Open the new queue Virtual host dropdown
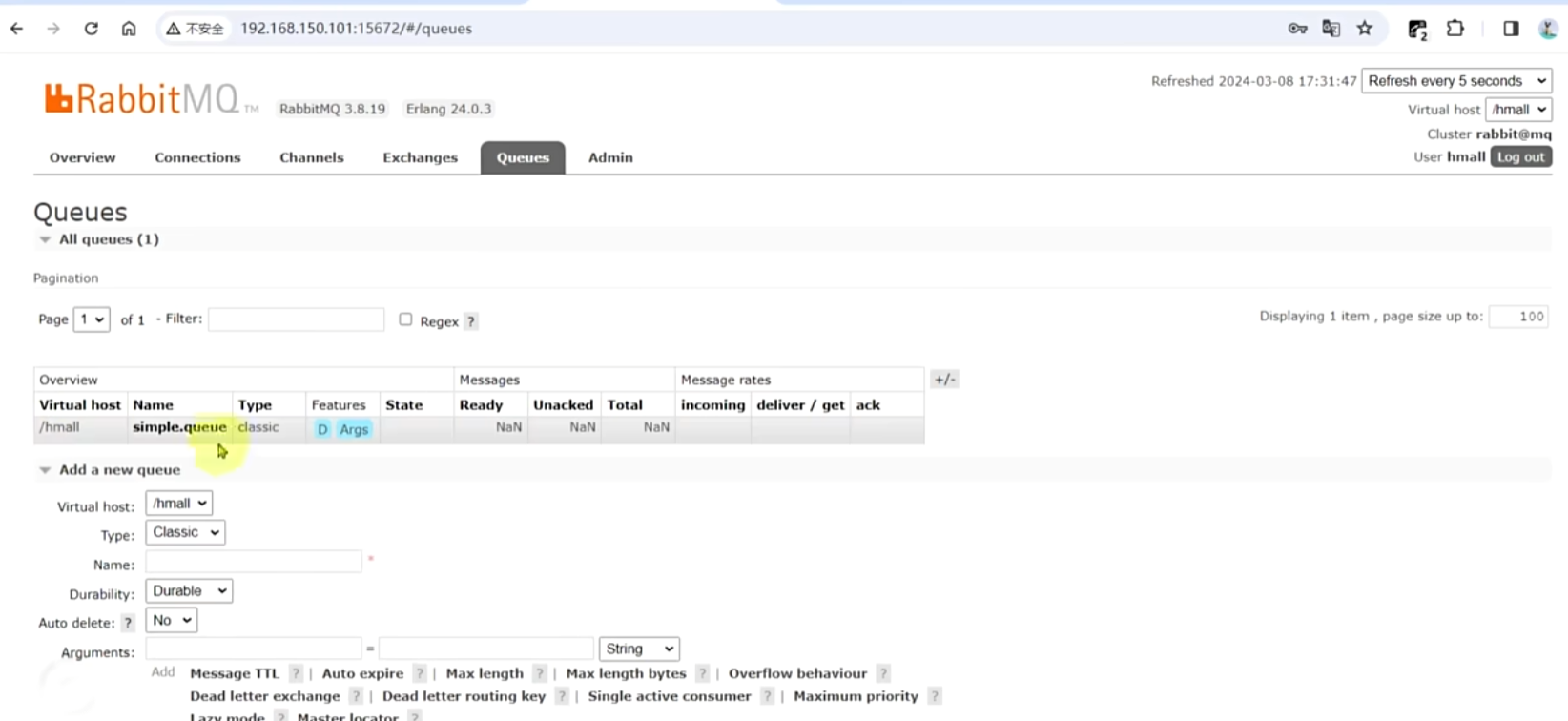 point(178,504)
